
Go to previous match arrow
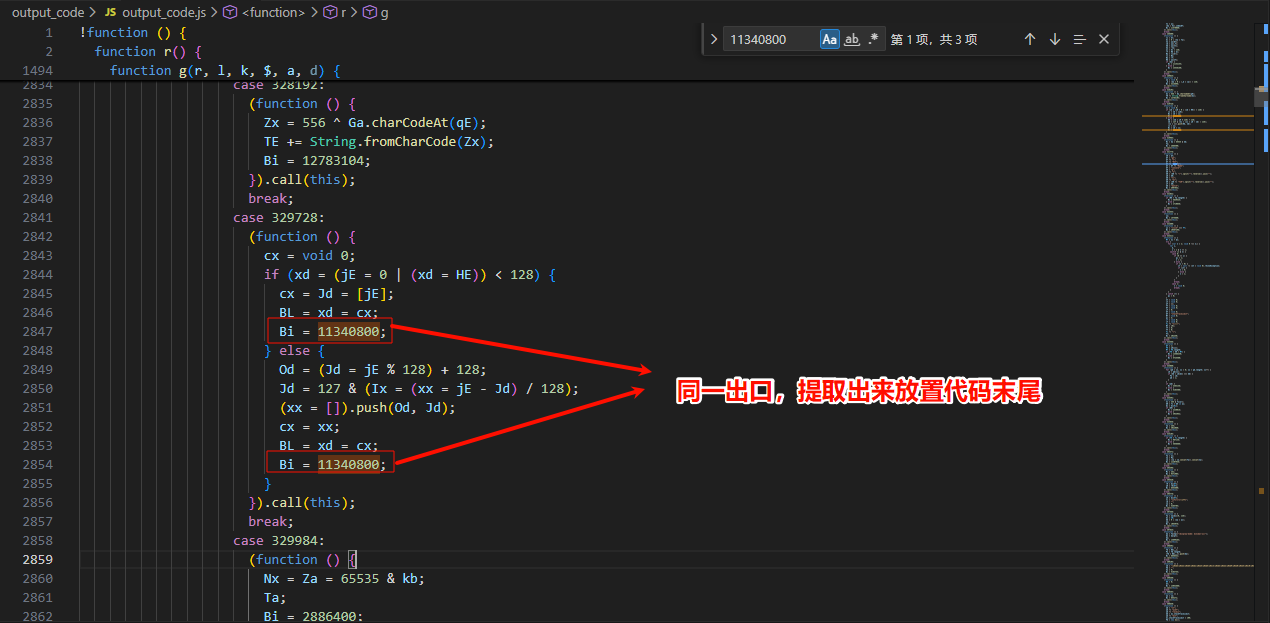coord(1030,39)
